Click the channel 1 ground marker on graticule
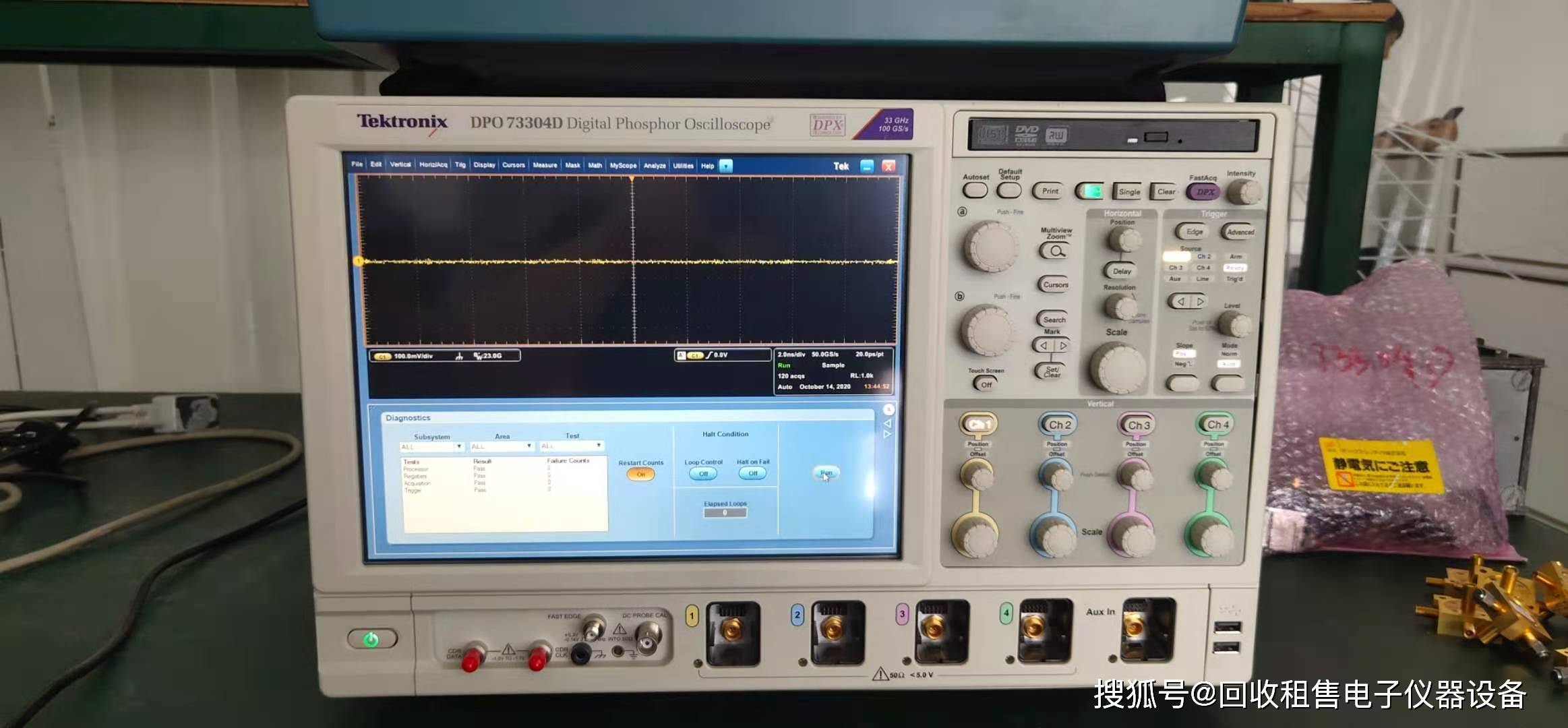The height and width of the screenshot is (728, 1568). tap(359, 261)
